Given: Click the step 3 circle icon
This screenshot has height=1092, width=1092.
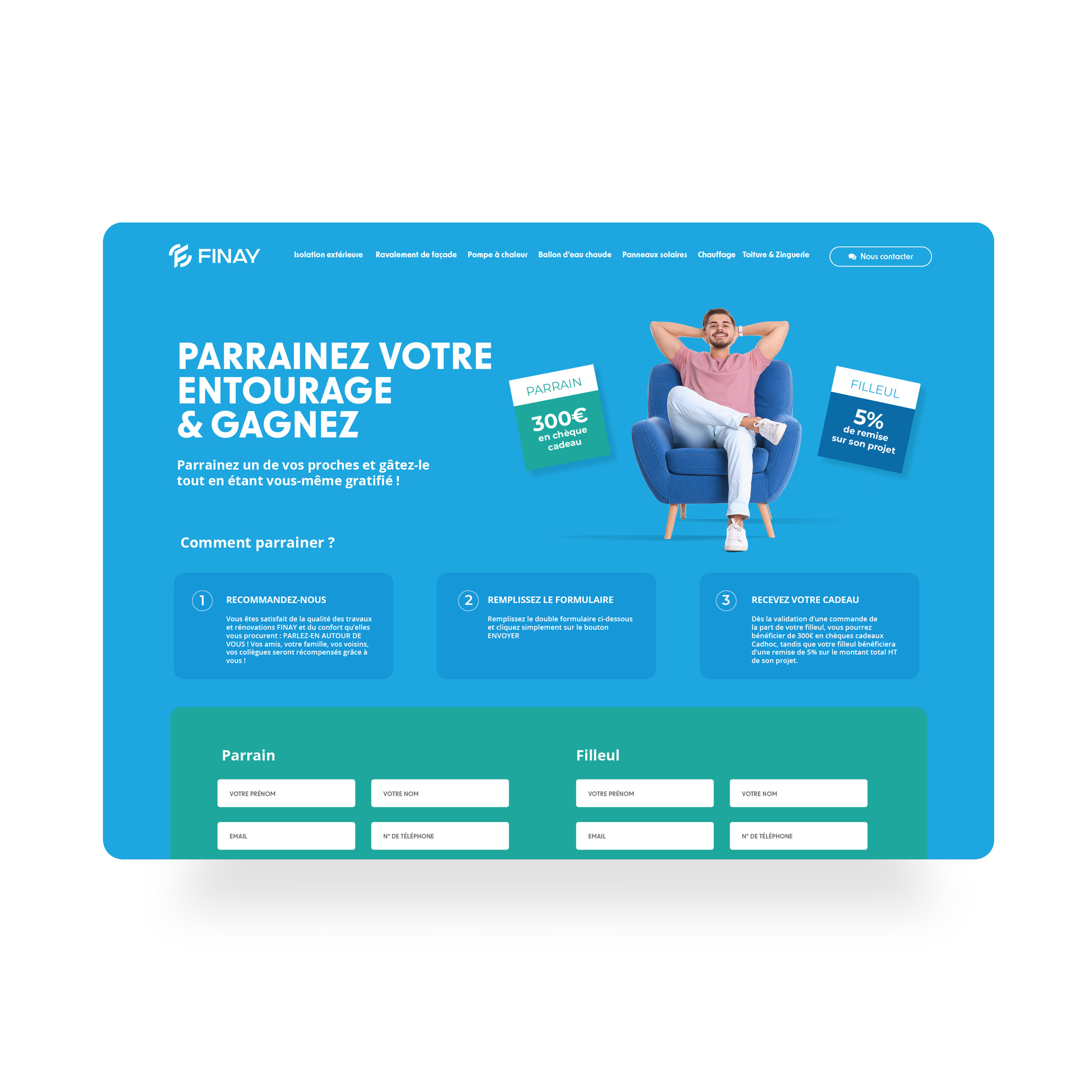Looking at the screenshot, I should click(x=728, y=598).
